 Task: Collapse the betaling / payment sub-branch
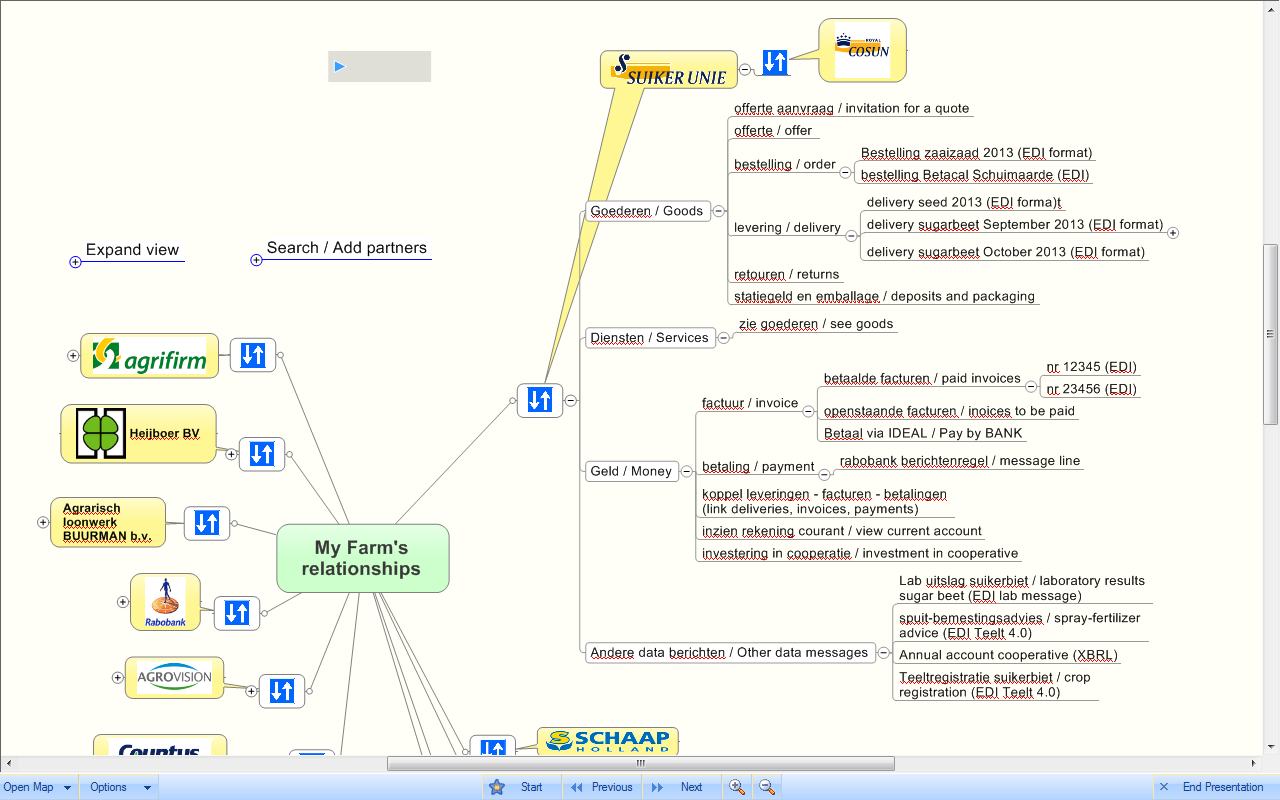(824, 474)
